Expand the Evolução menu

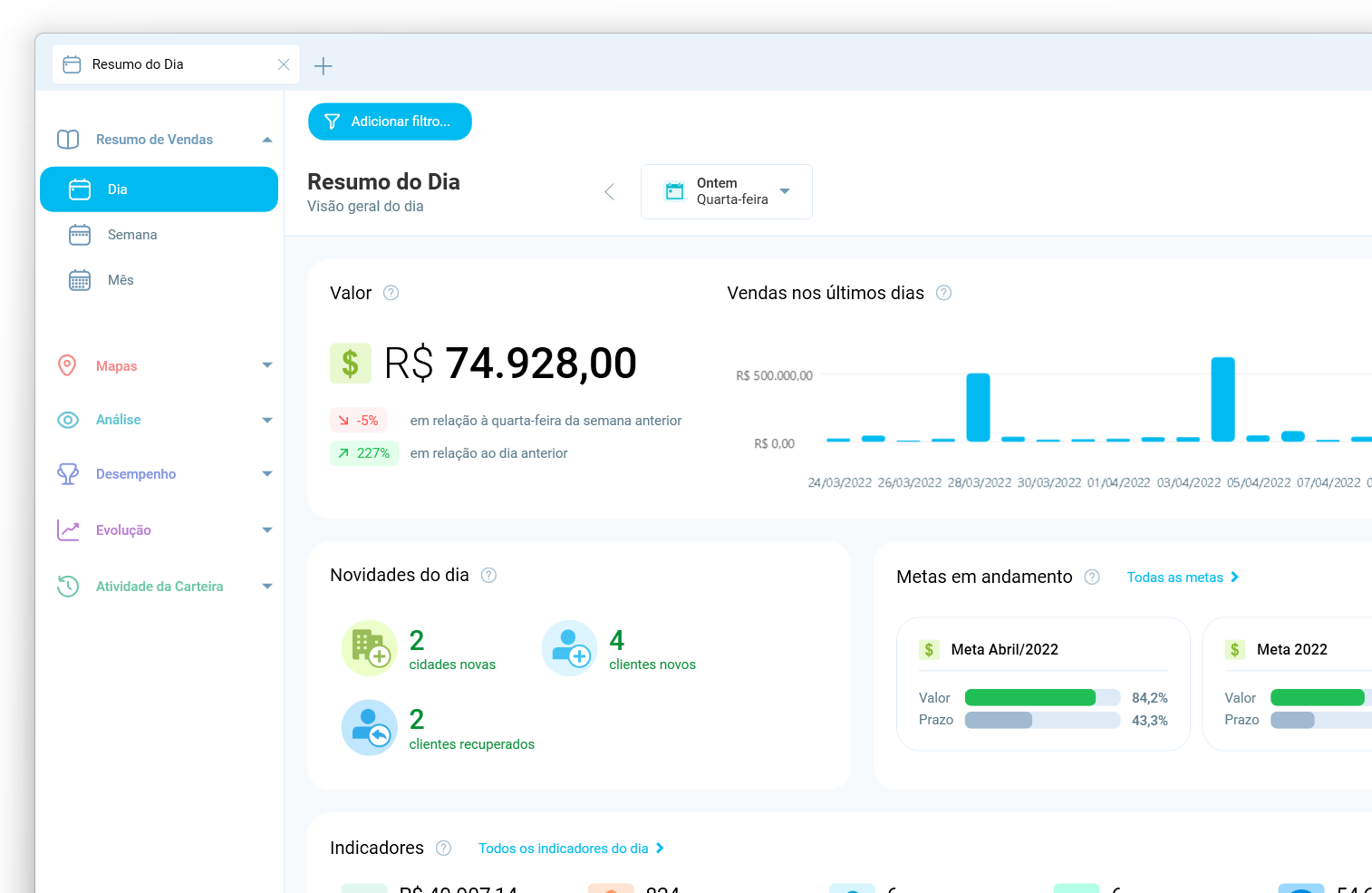click(267, 530)
